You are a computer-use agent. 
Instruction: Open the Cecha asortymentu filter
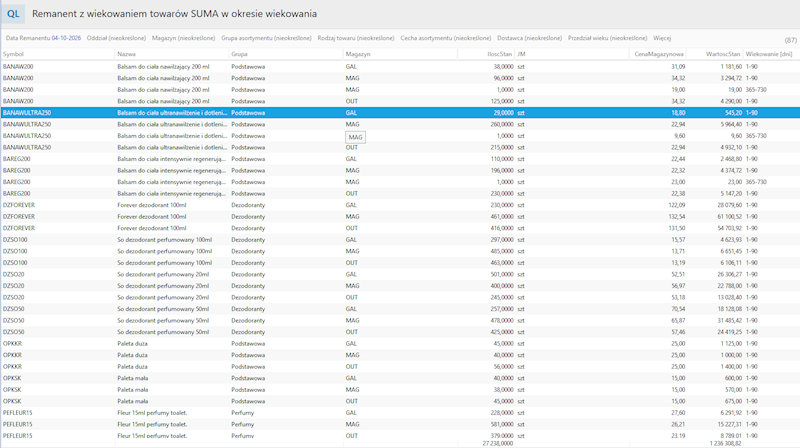(x=445, y=38)
